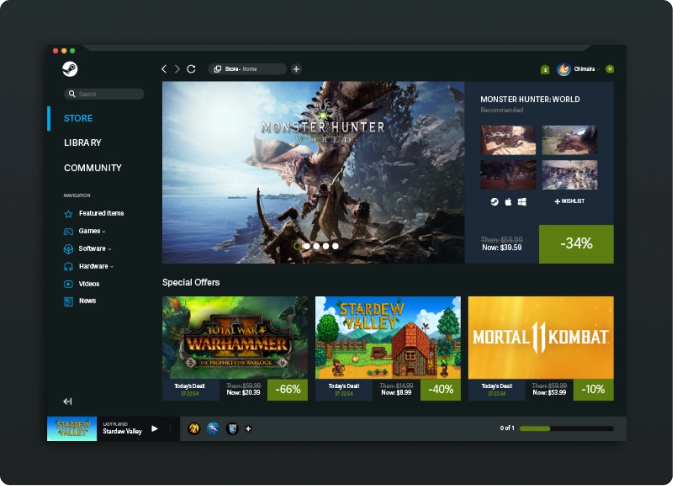
Task: Open a new tab with plus button
Action: point(296,69)
